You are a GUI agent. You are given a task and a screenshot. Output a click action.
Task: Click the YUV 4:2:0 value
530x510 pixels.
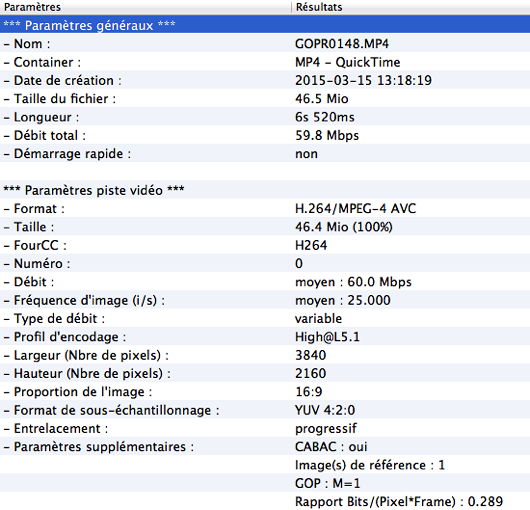click(x=325, y=410)
